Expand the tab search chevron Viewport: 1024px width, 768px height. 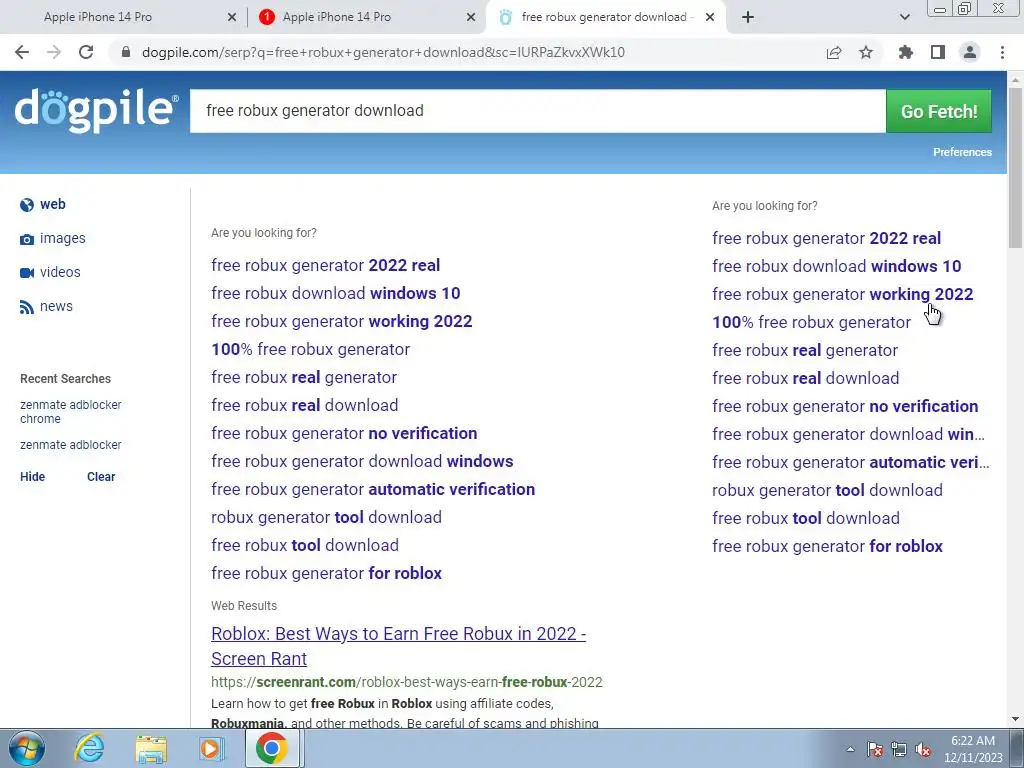[904, 17]
